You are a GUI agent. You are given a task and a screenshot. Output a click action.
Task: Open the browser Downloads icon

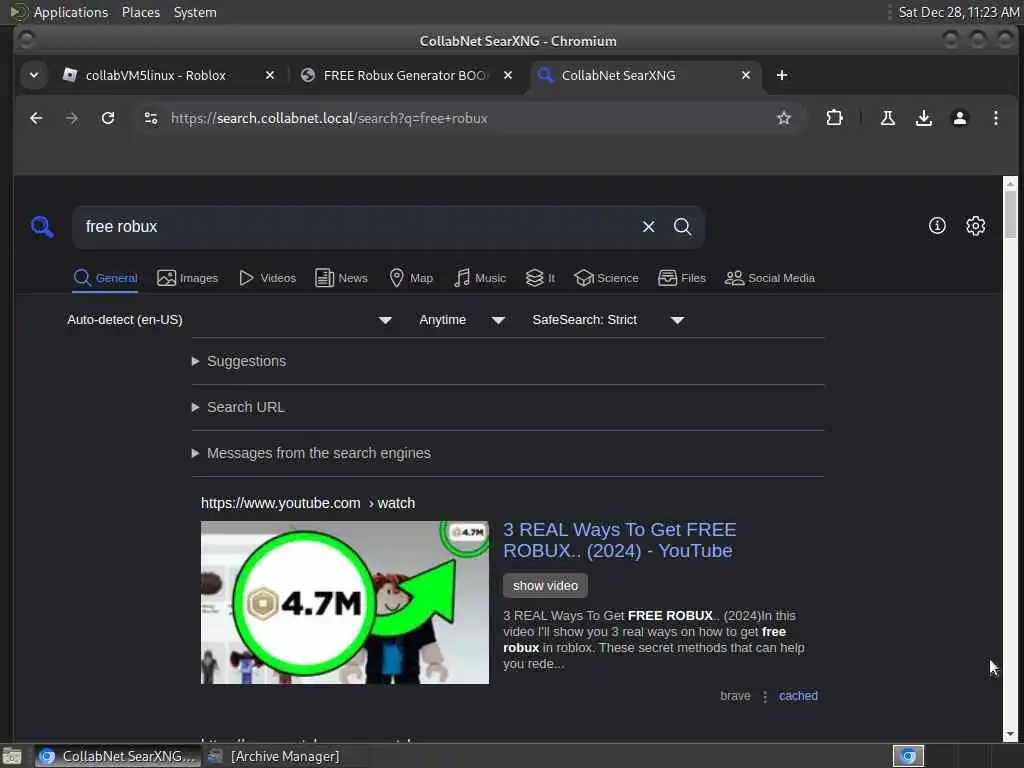(923, 118)
